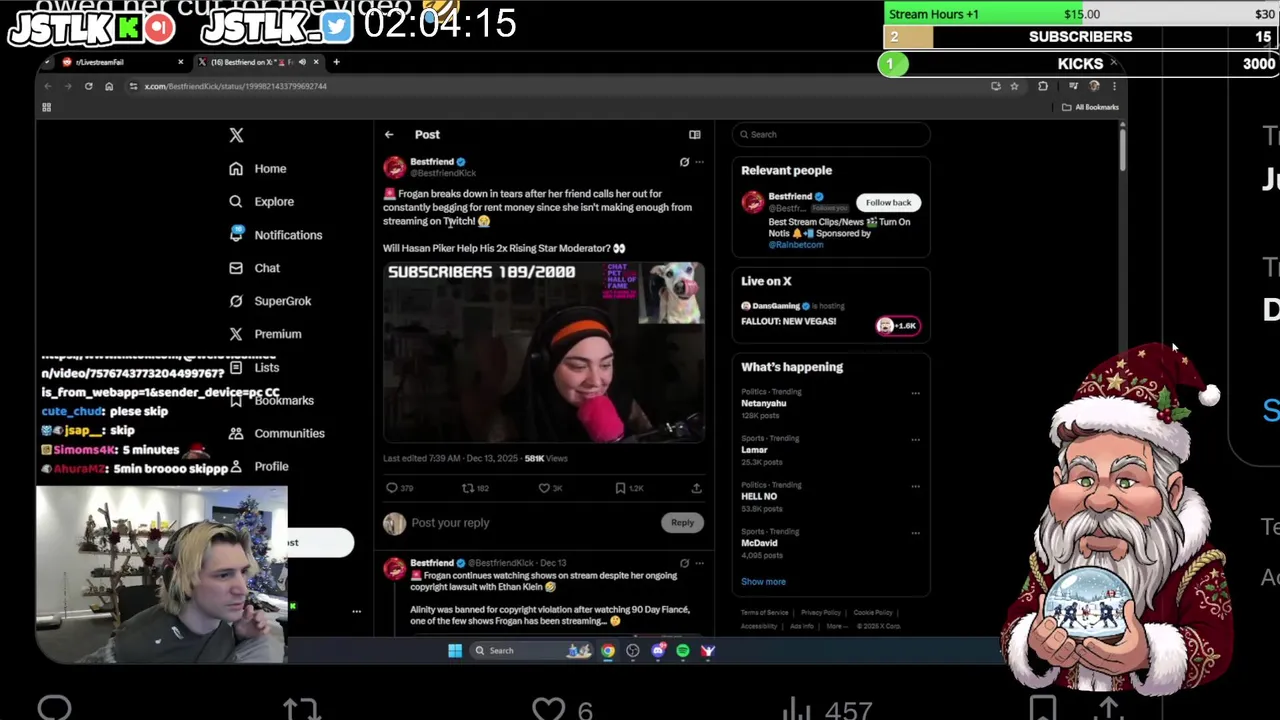Click the Follow back button
This screenshot has height=720, width=1280.
pyautogui.click(x=888, y=203)
